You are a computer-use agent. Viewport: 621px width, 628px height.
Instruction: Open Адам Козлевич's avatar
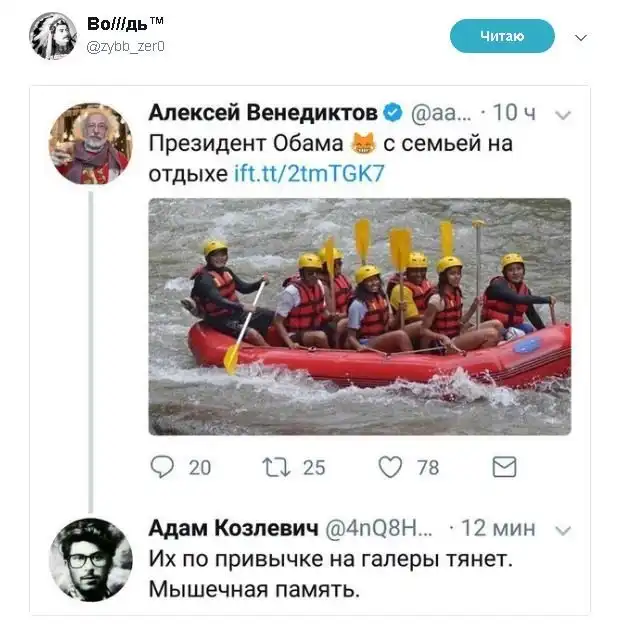point(90,560)
